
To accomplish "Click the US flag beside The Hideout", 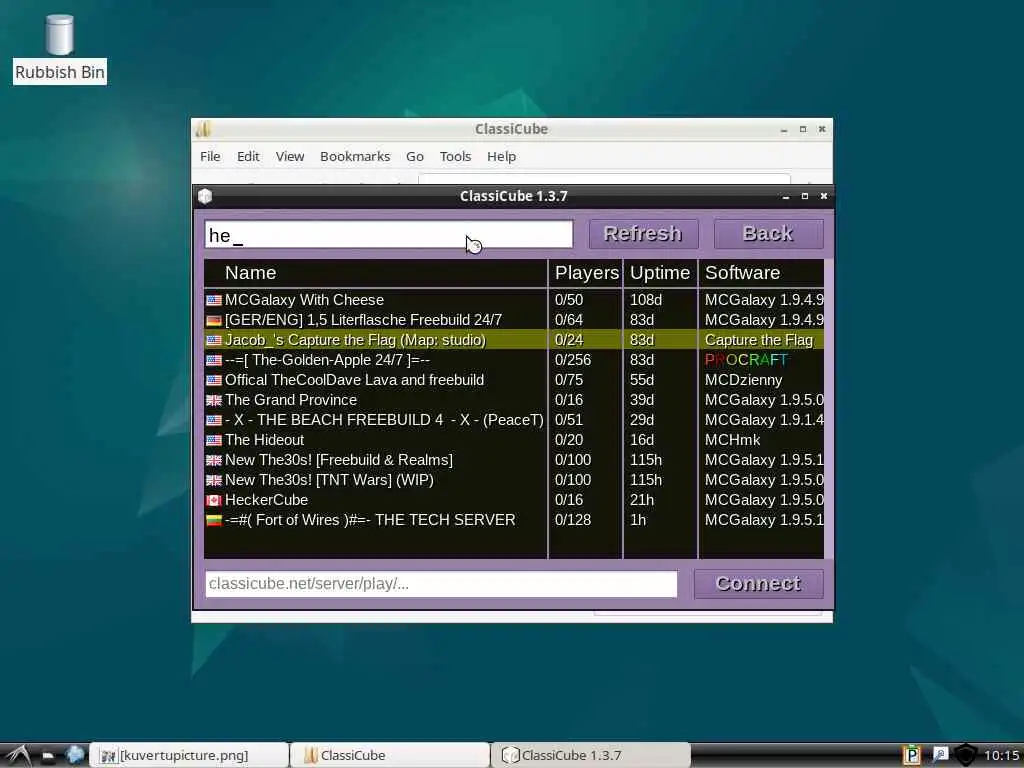I will click(x=214, y=441).
